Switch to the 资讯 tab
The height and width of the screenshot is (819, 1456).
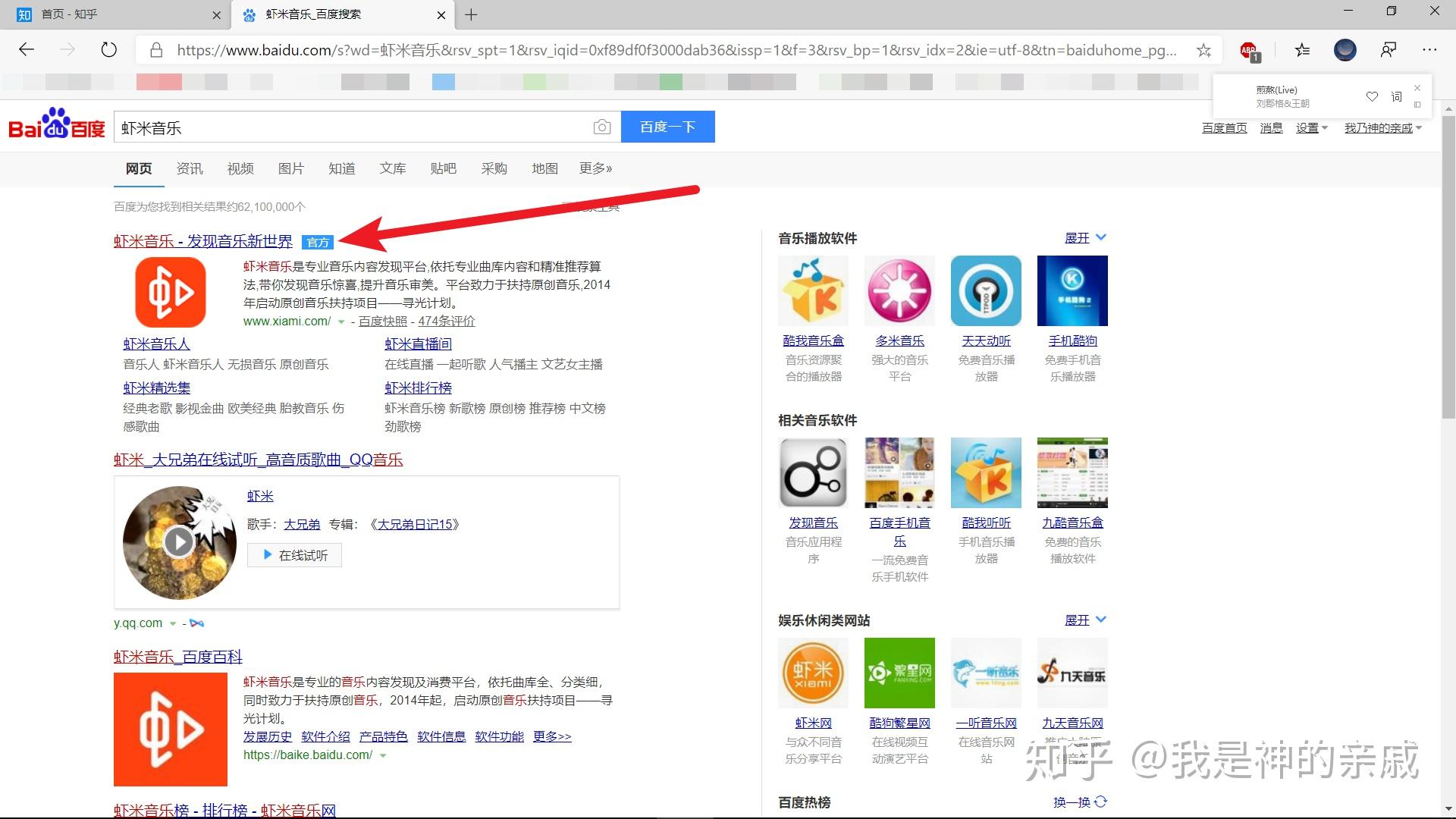[190, 168]
